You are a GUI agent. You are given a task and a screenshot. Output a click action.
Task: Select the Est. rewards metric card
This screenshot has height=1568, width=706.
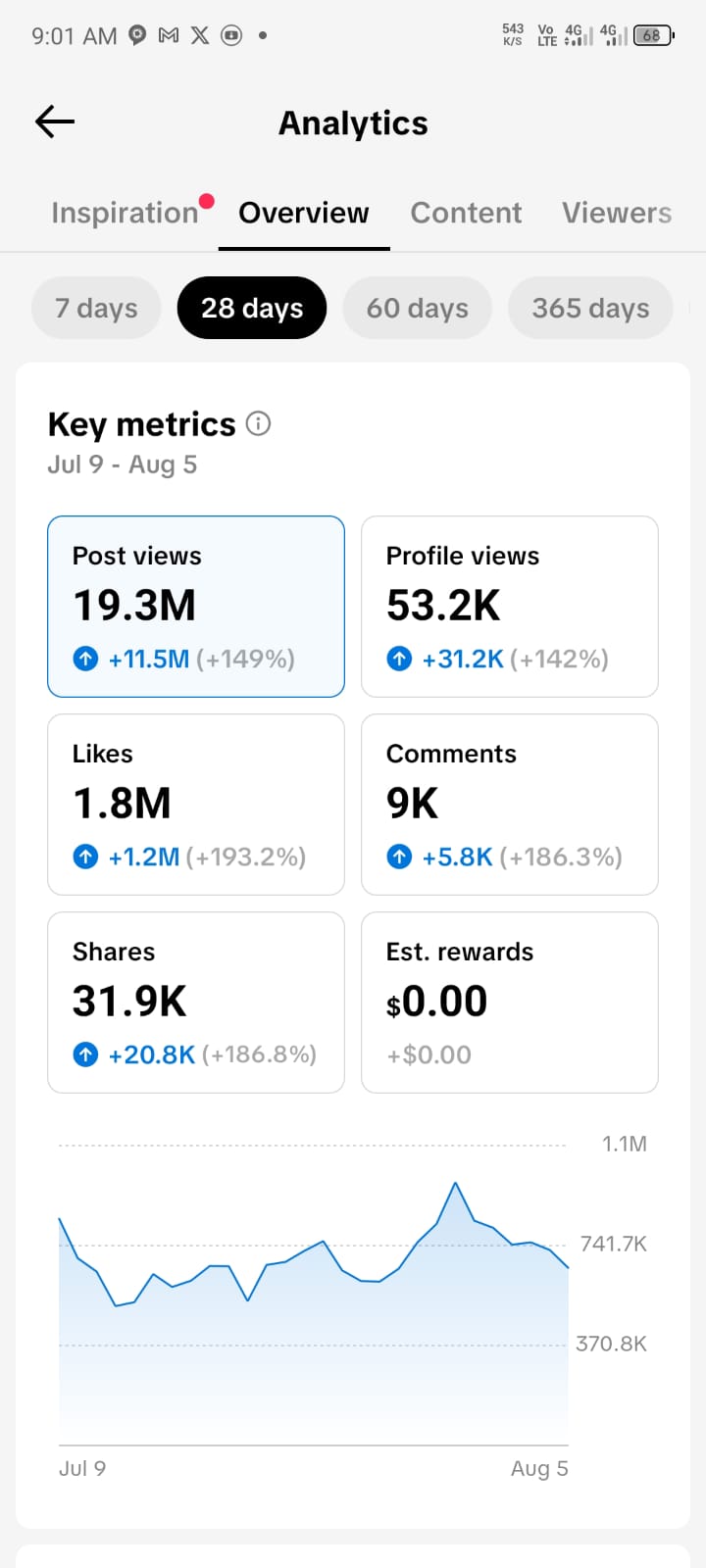(x=510, y=1003)
